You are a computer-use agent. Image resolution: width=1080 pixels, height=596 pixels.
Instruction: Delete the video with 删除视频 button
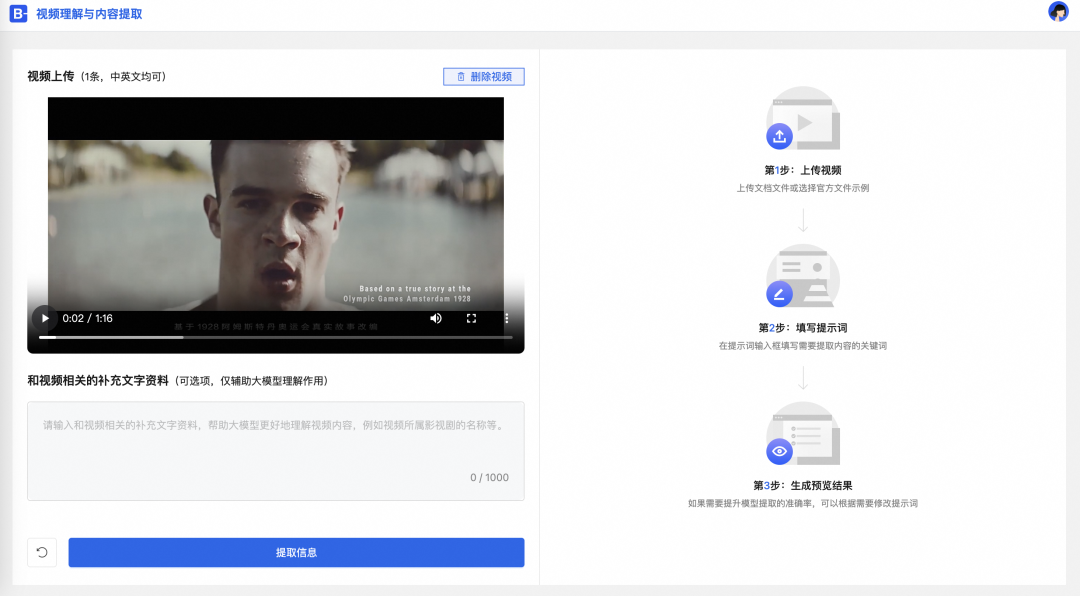484,76
